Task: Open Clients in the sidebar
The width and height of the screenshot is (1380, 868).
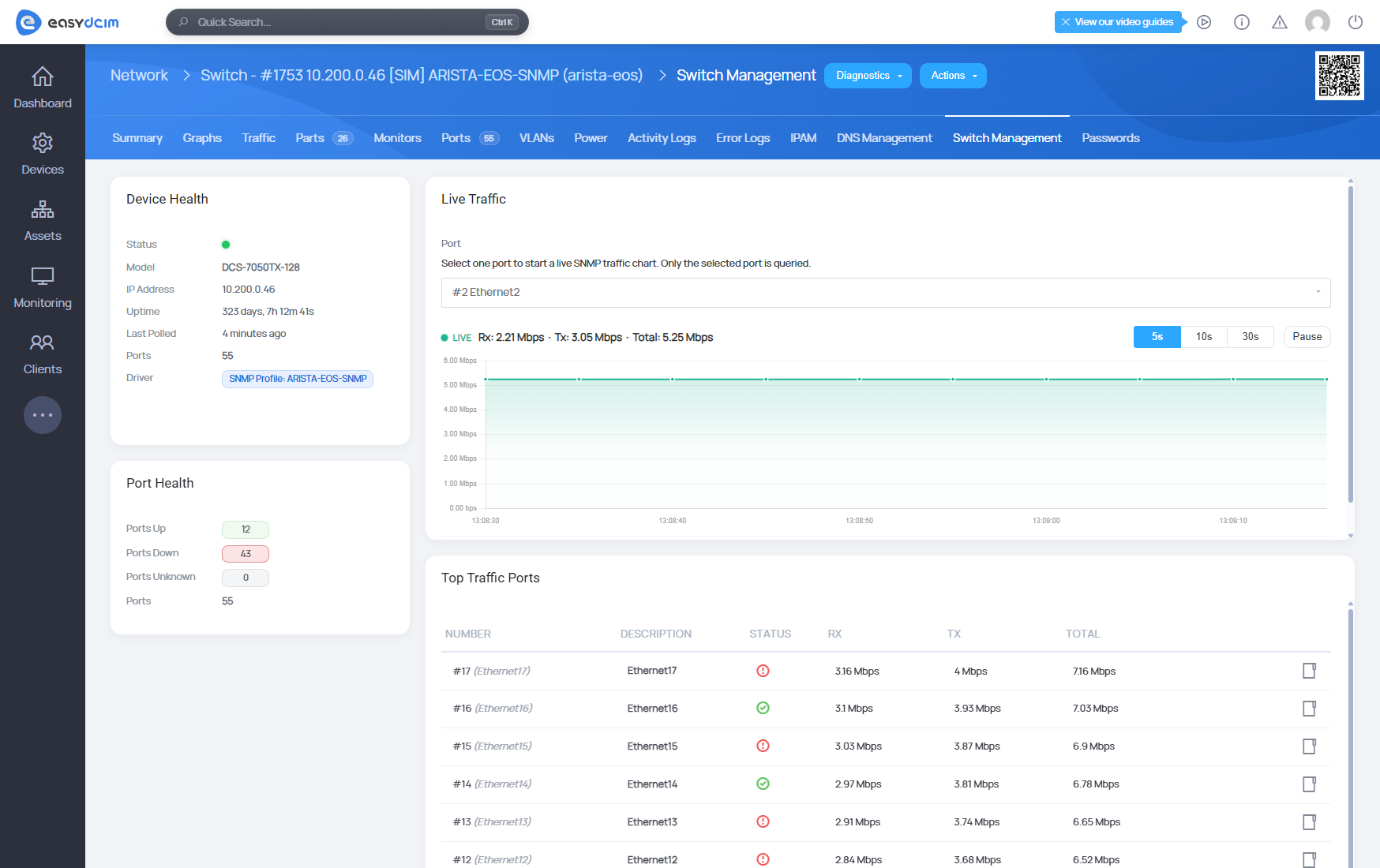Action: 43,354
